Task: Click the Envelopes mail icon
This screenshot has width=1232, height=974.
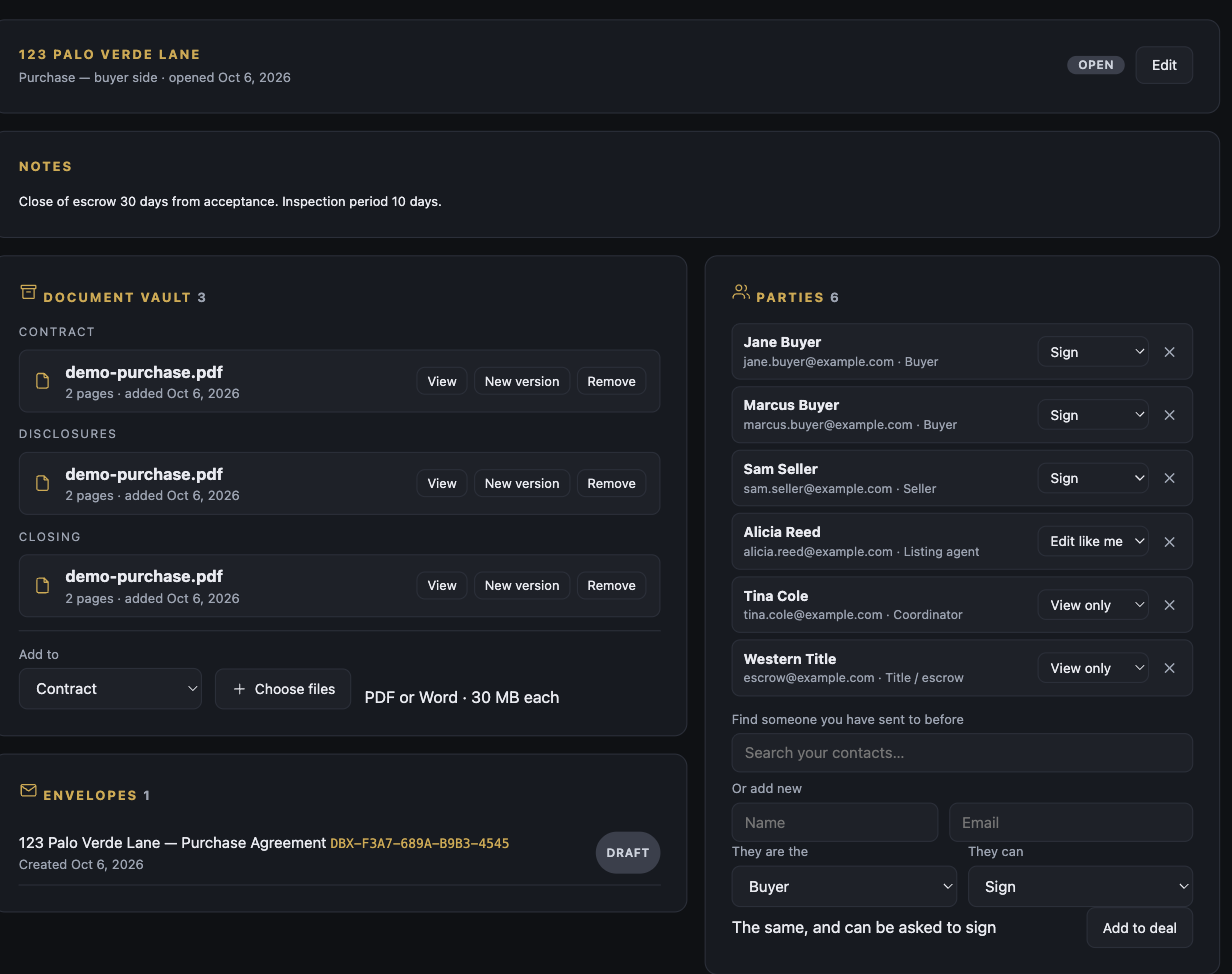Action: (x=28, y=791)
